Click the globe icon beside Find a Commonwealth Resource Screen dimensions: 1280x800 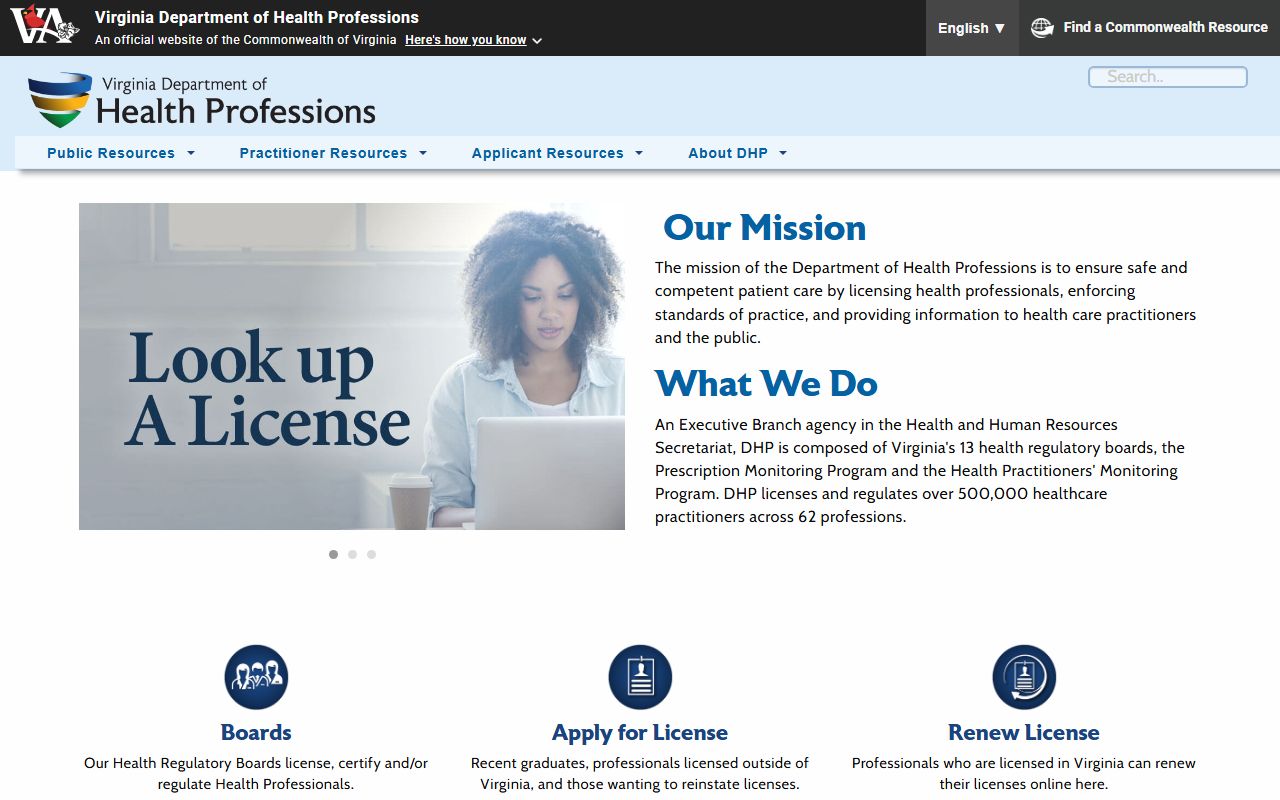(1042, 28)
